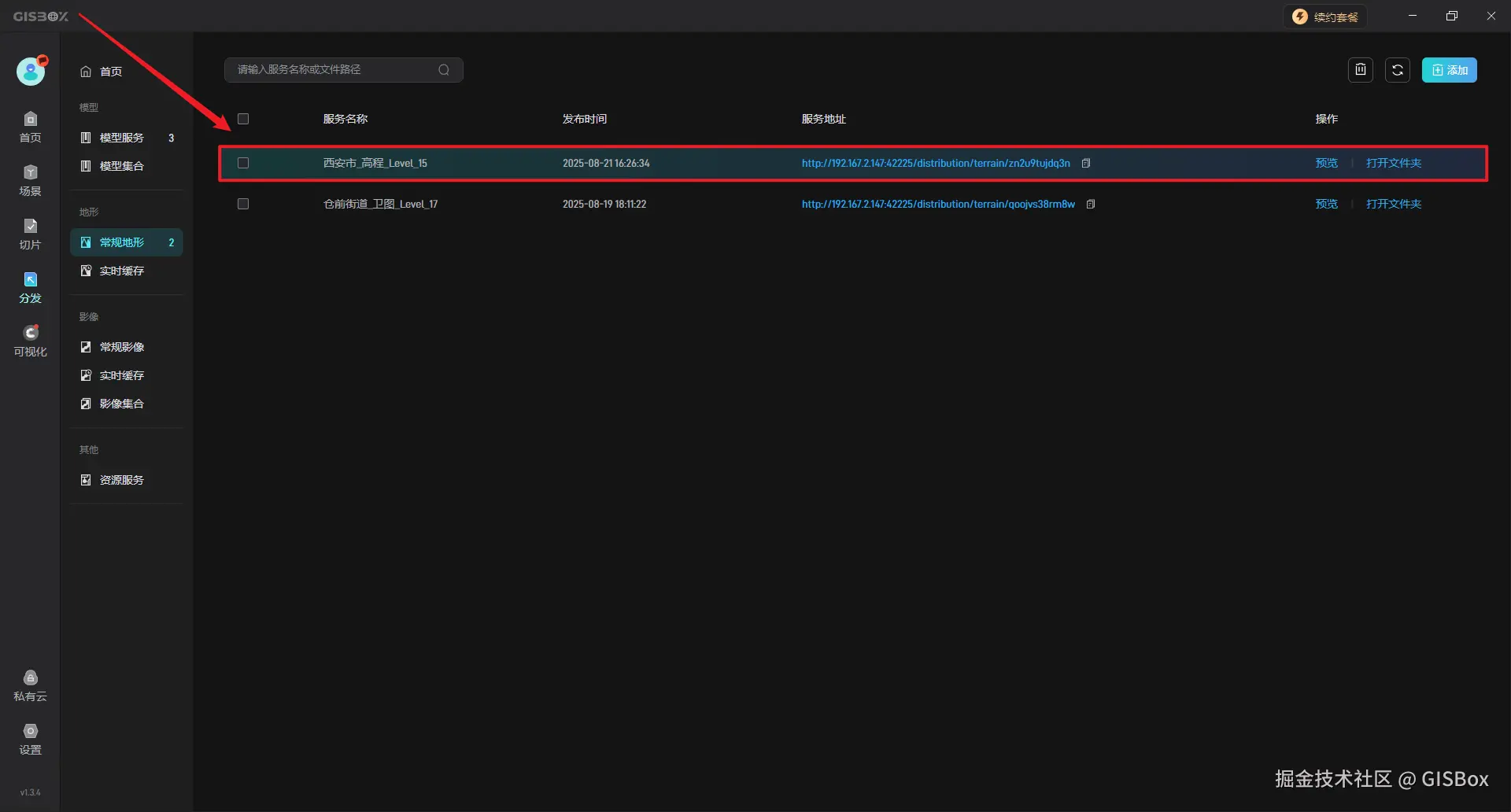Select 模型服务 in the side menu
The height and width of the screenshot is (812, 1511).
126,138
